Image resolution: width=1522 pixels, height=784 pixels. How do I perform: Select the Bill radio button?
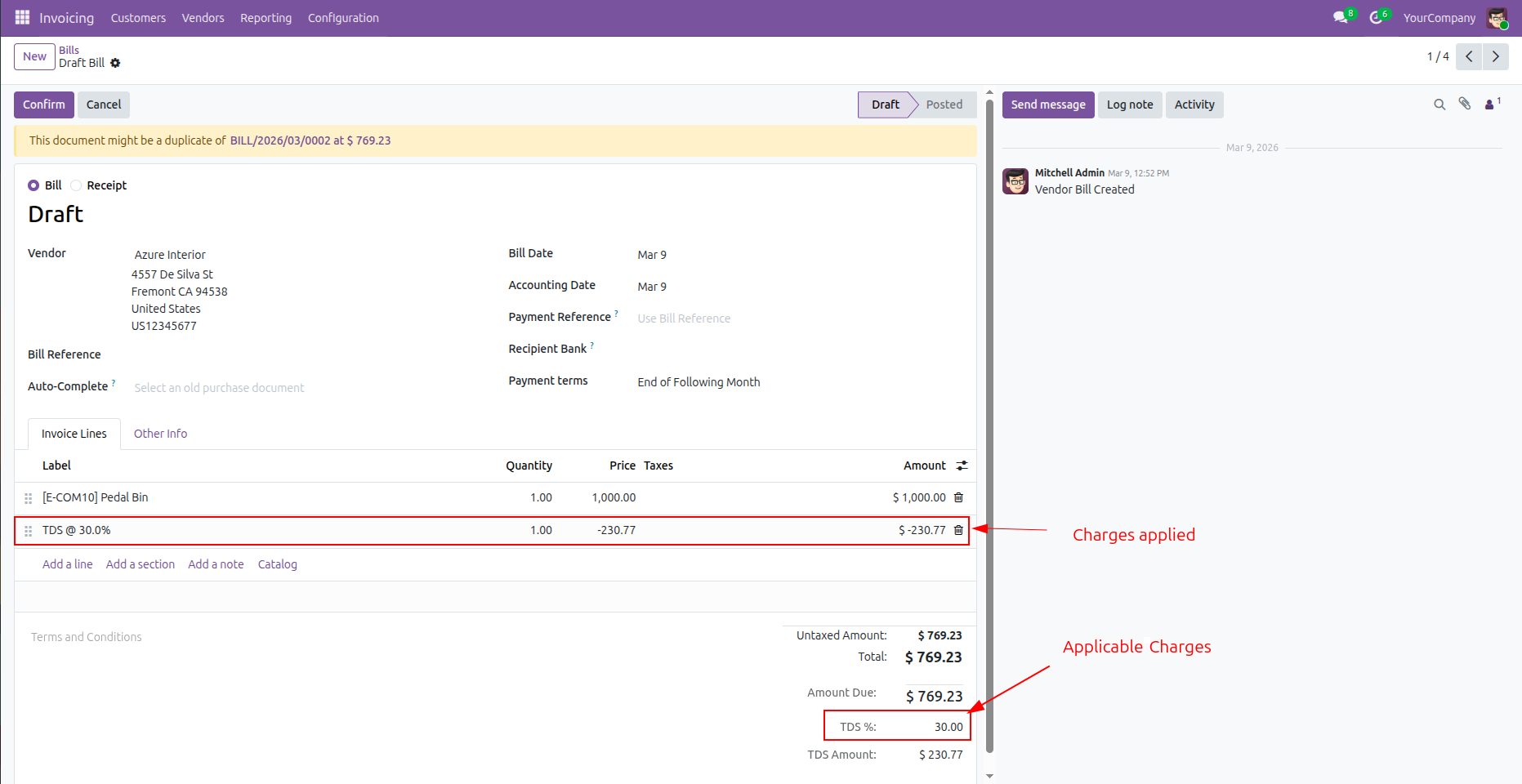click(x=33, y=185)
